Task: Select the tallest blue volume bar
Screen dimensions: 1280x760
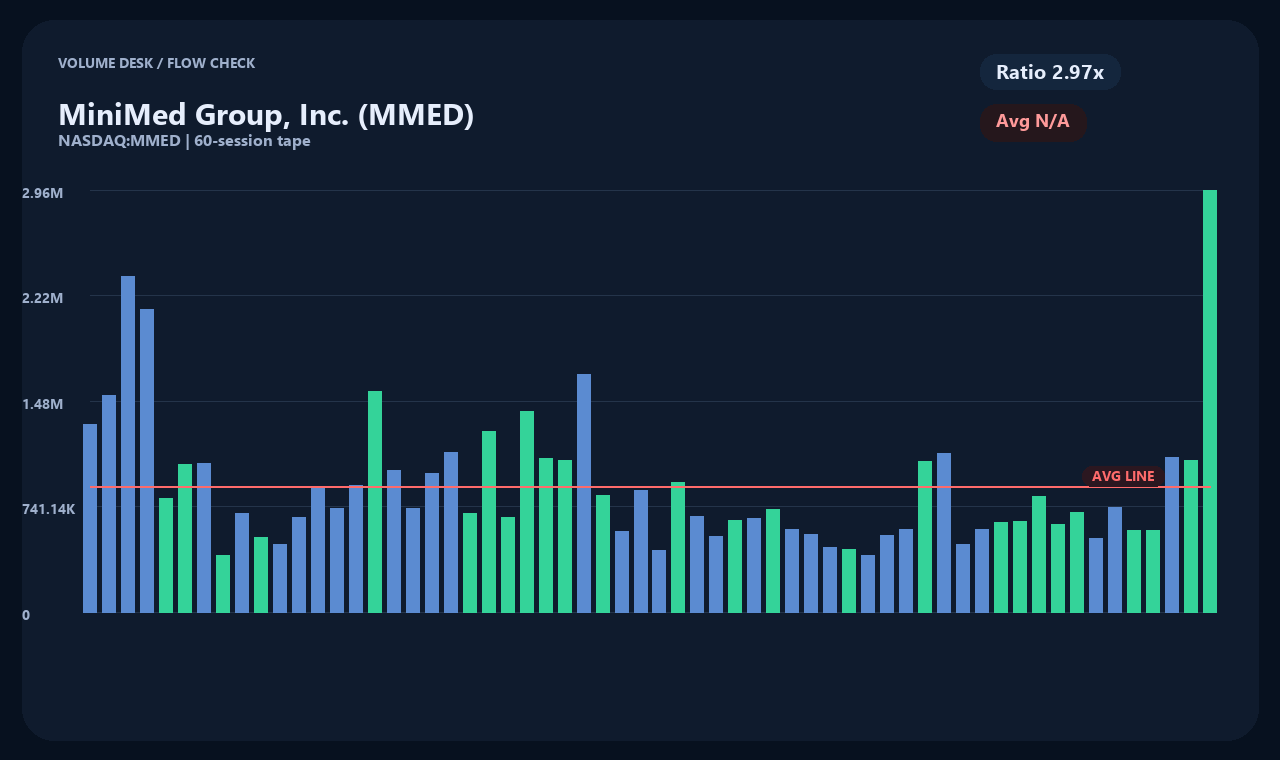Action: (128, 444)
